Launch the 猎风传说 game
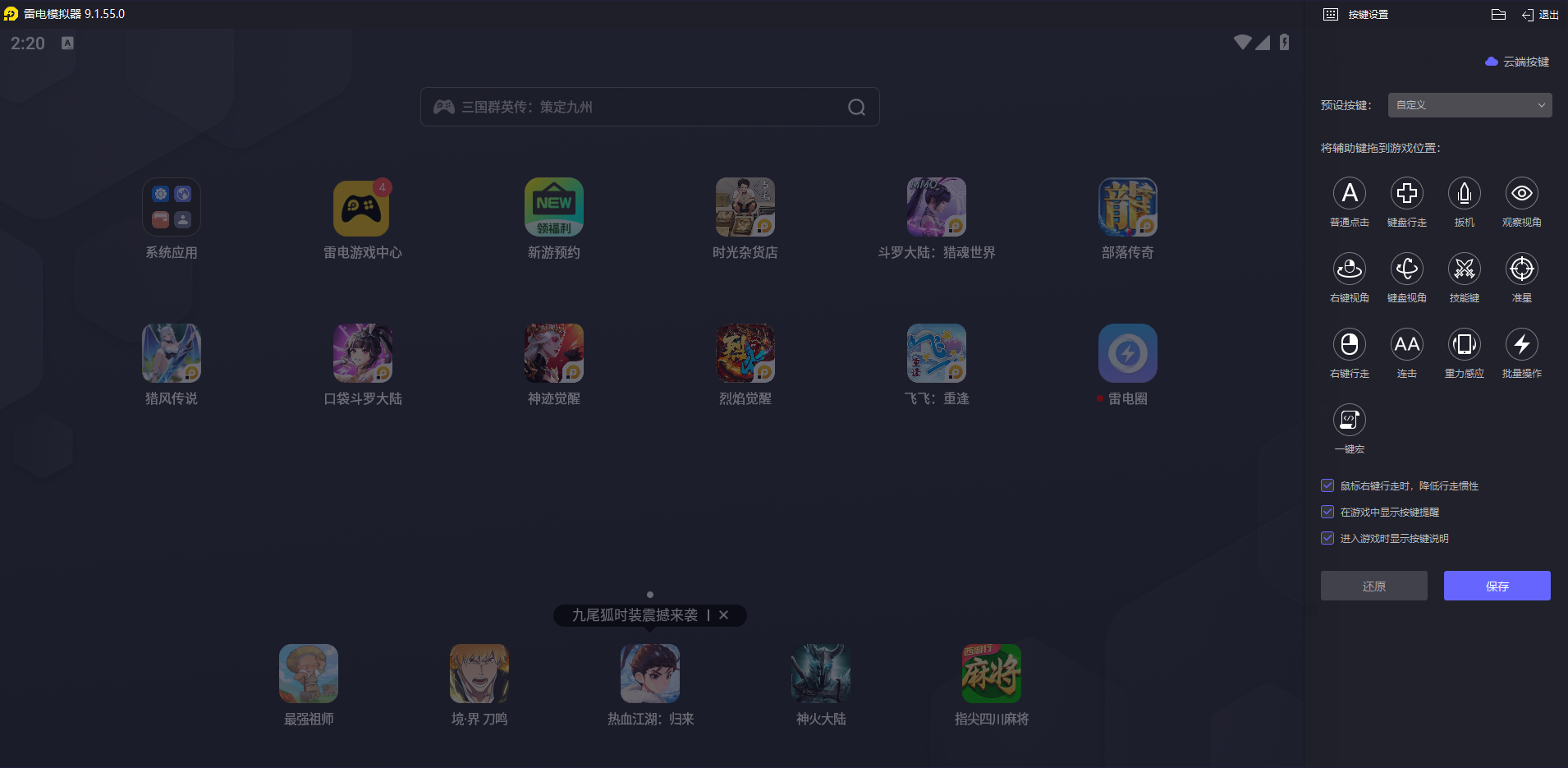Screen dimensions: 1568x768 [172, 353]
